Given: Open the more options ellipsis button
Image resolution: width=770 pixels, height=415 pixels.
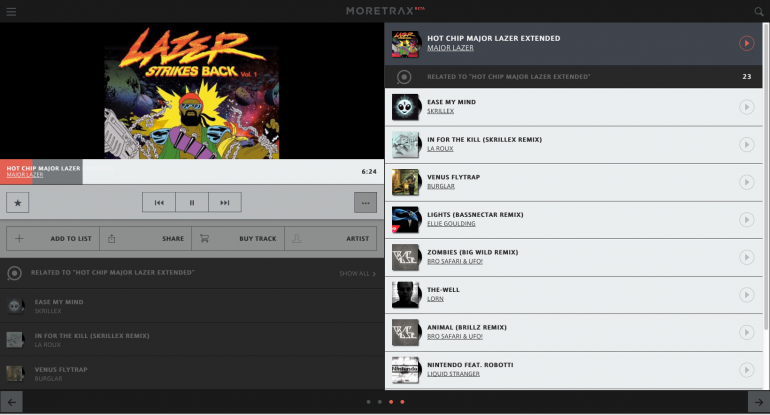Looking at the screenshot, I should pos(365,202).
